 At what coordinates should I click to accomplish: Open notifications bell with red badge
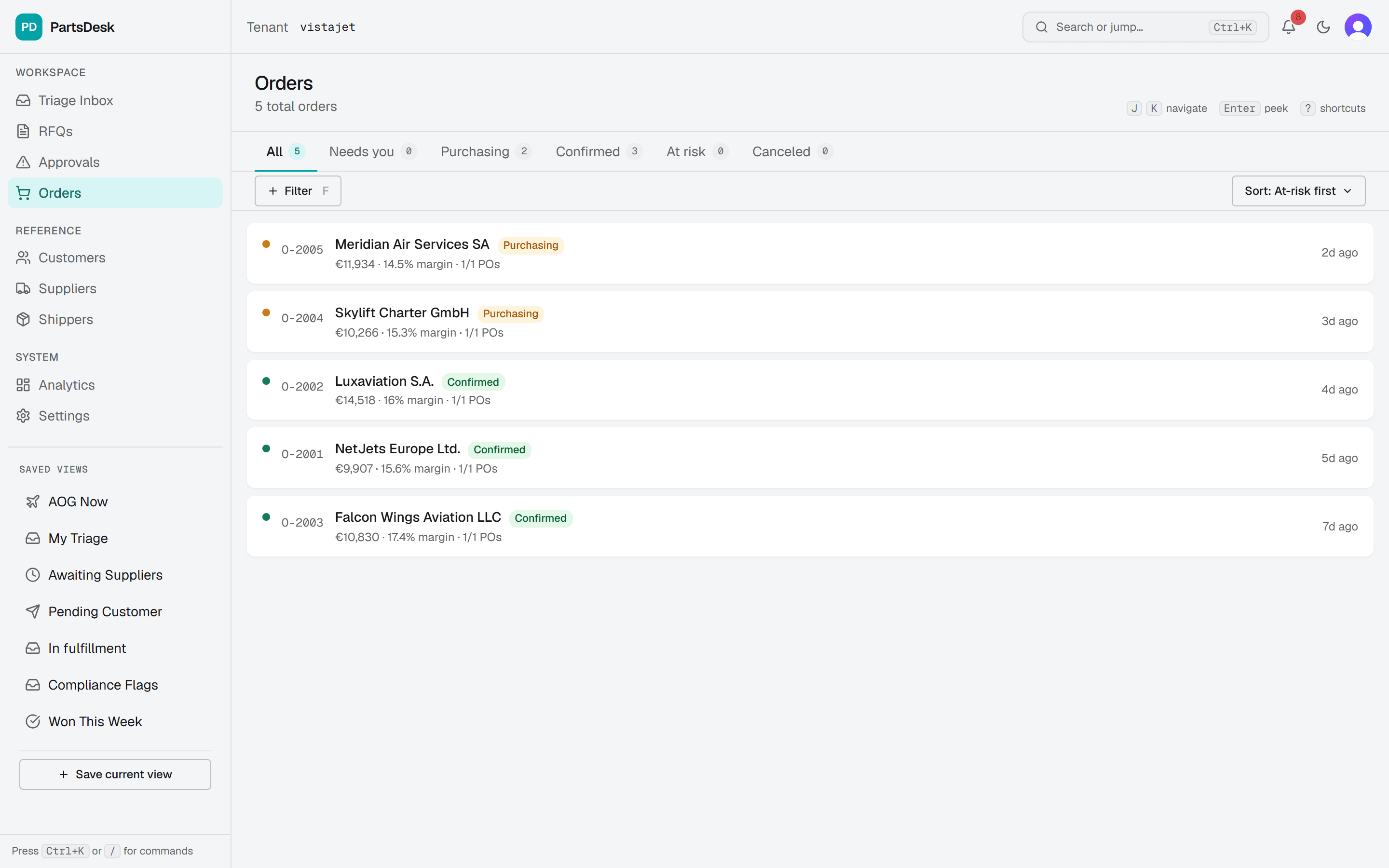(x=1289, y=27)
